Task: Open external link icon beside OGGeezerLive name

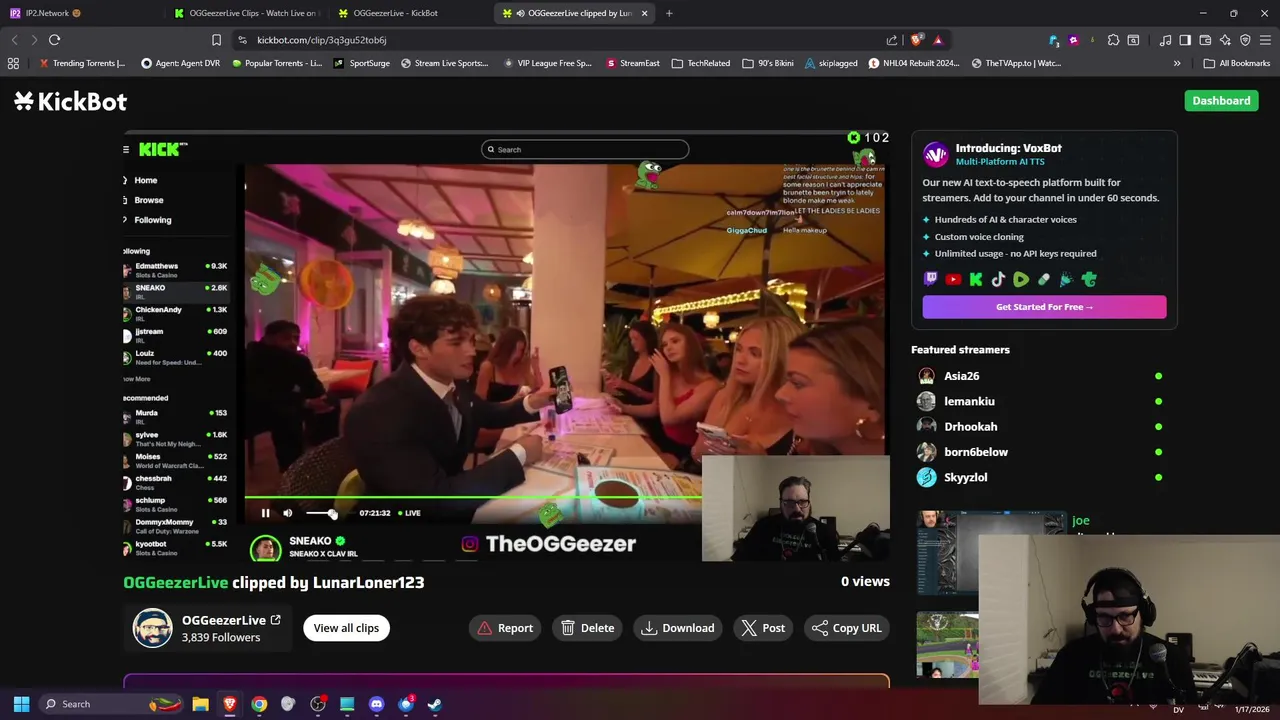Action: 275,620
